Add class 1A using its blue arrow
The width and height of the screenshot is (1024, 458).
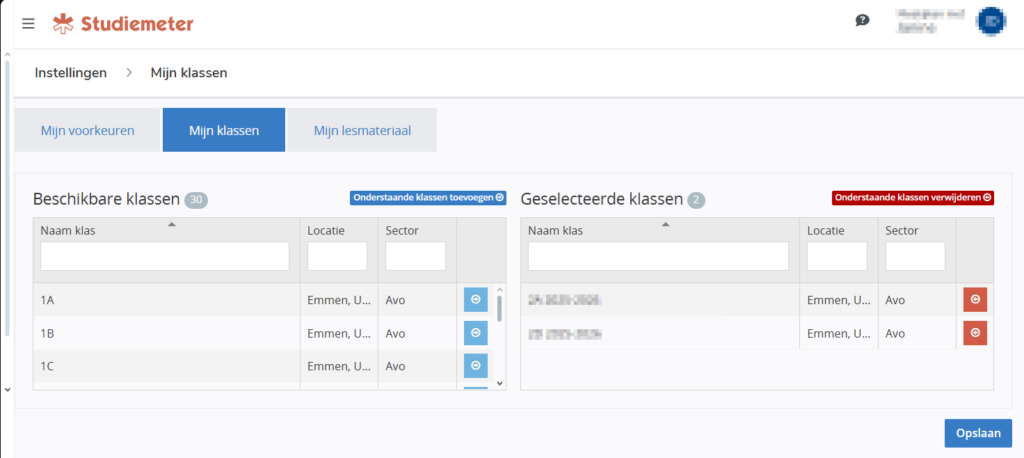pos(475,299)
